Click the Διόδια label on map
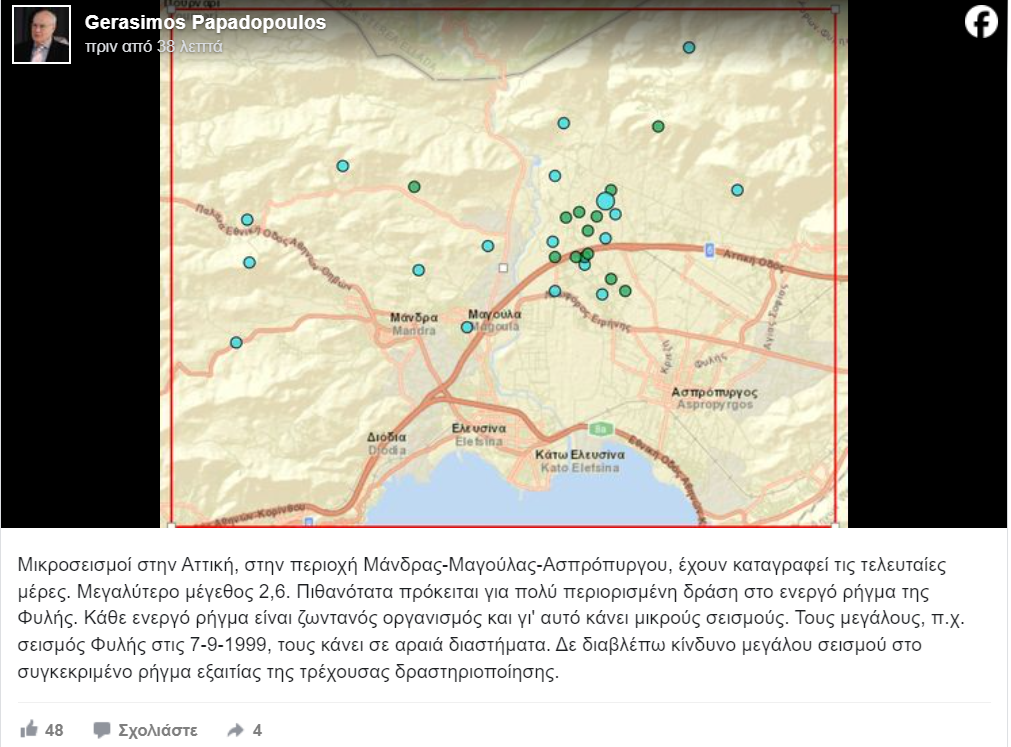This screenshot has height=747, width=1011. (386, 438)
